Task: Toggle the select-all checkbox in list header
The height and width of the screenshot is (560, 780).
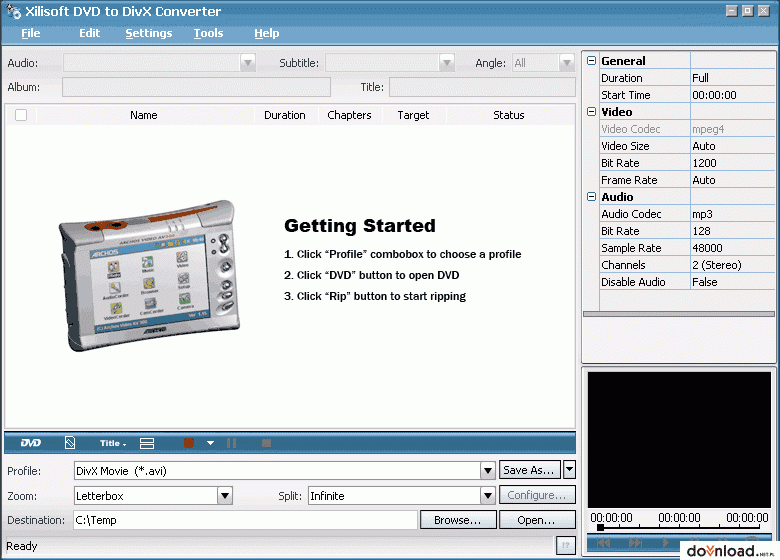Action: [21, 115]
